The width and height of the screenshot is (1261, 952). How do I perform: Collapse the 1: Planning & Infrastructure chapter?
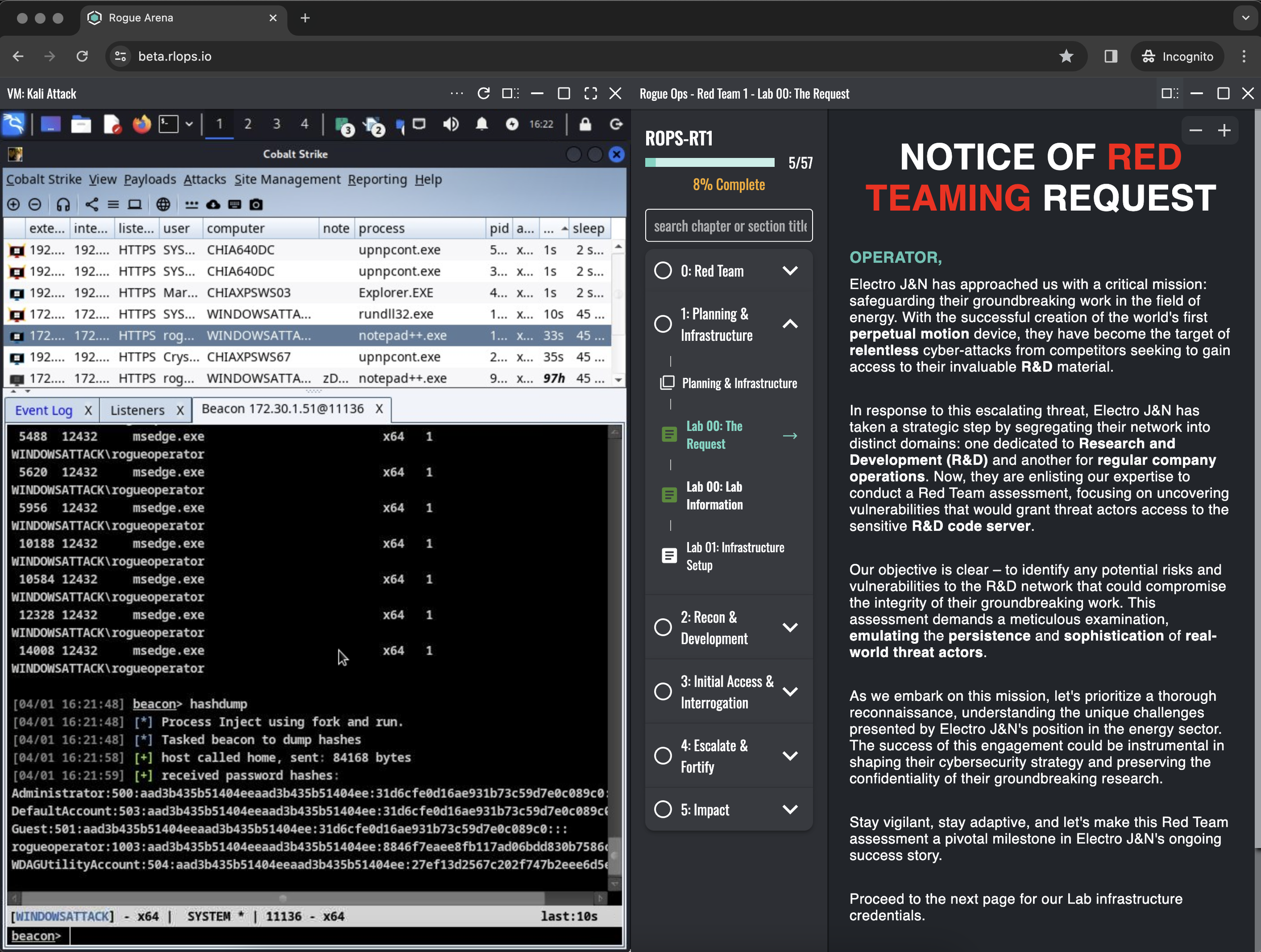click(789, 324)
